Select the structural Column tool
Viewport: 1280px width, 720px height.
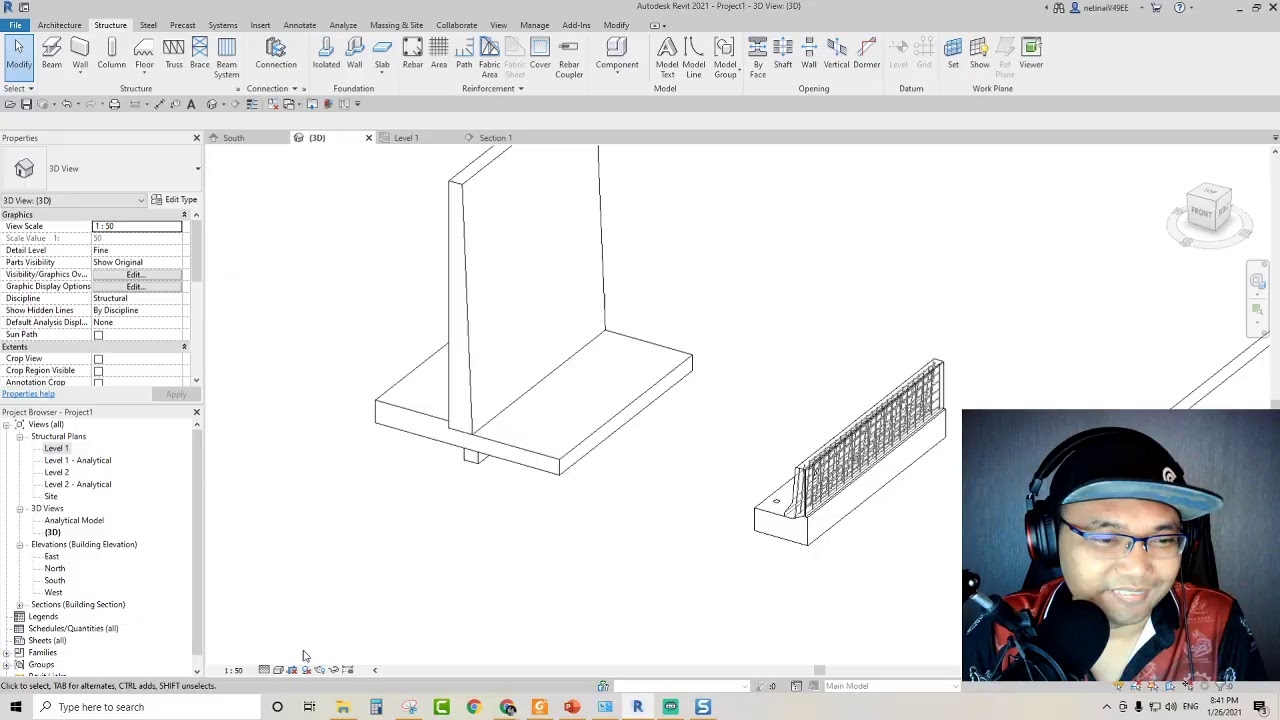click(112, 54)
